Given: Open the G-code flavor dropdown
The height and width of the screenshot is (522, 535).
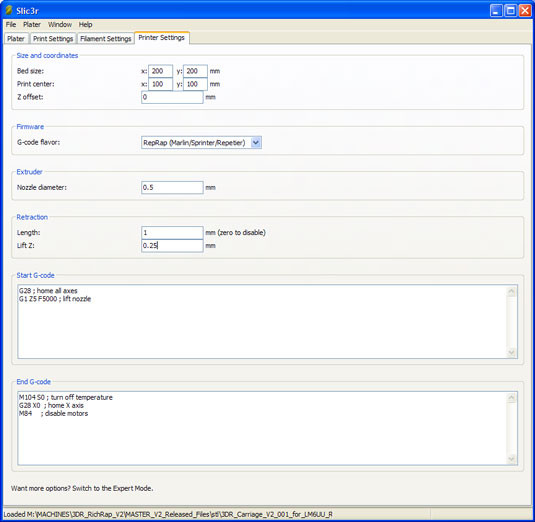Looking at the screenshot, I should point(201,143).
